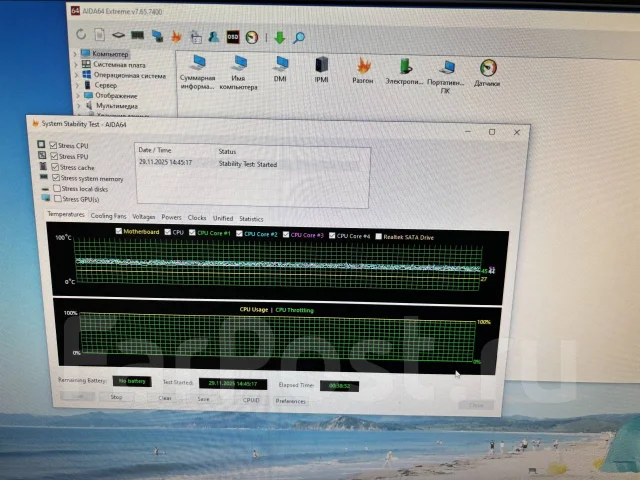Select Системная плата label in tree
The height and width of the screenshot is (480, 640).
tap(119, 64)
